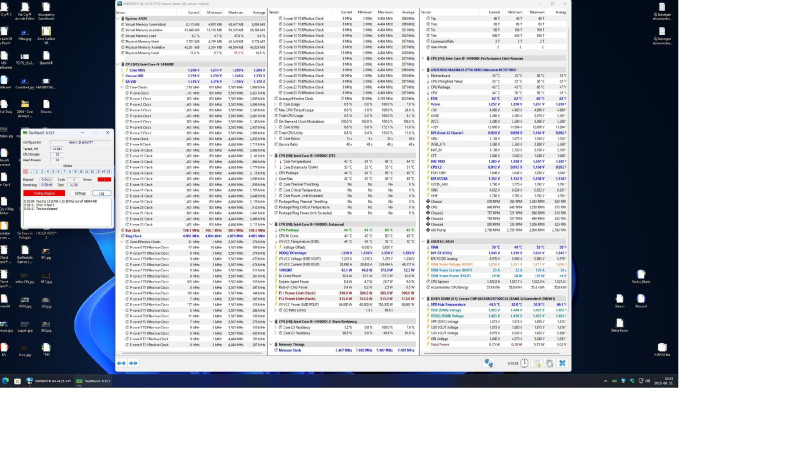
Task: Select the Memory Clock row under Memory Timings
Action: pyautogui.click(x=343, y=350)
